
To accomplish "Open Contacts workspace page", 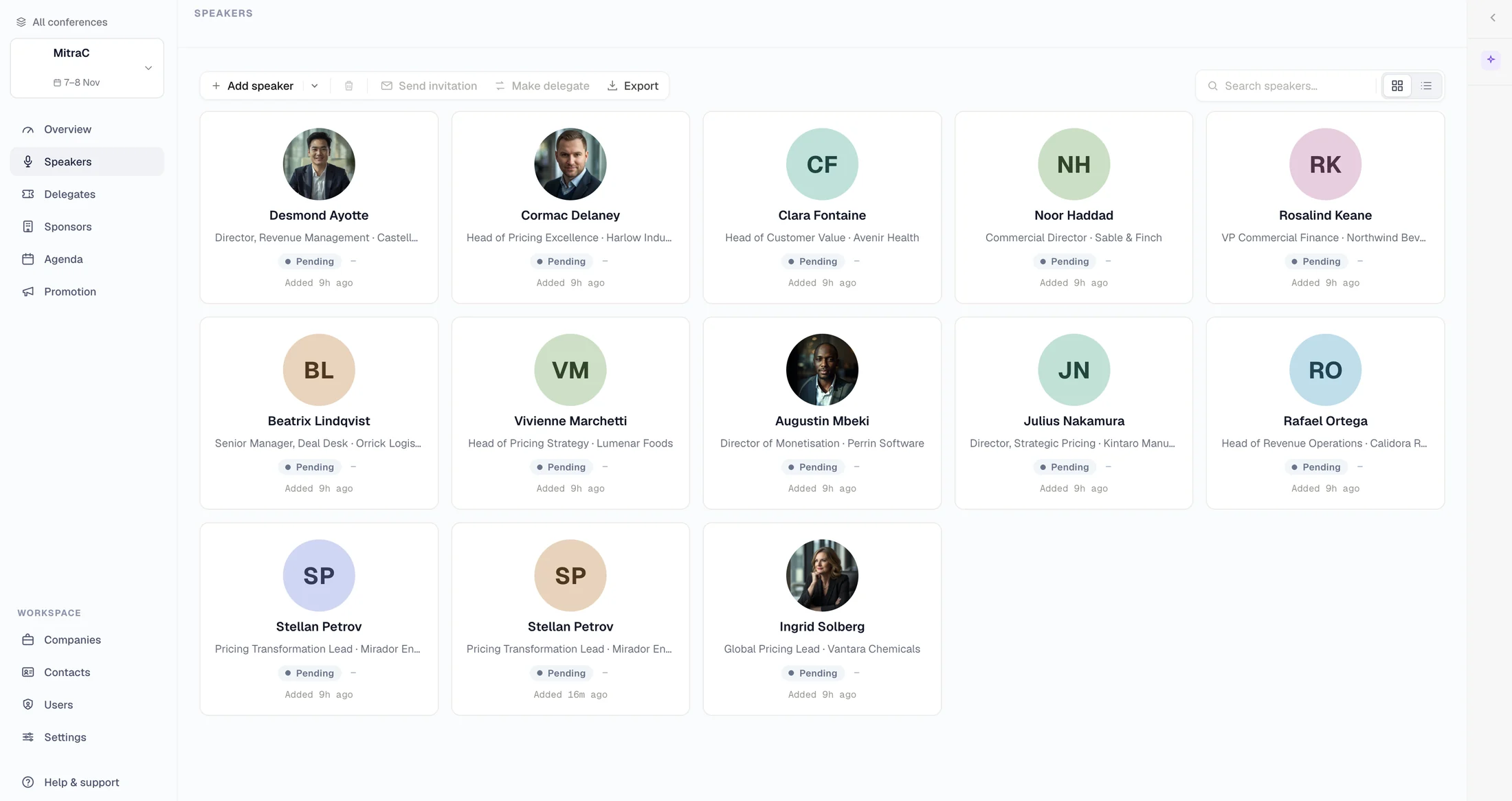I will [x=87, y=672].
